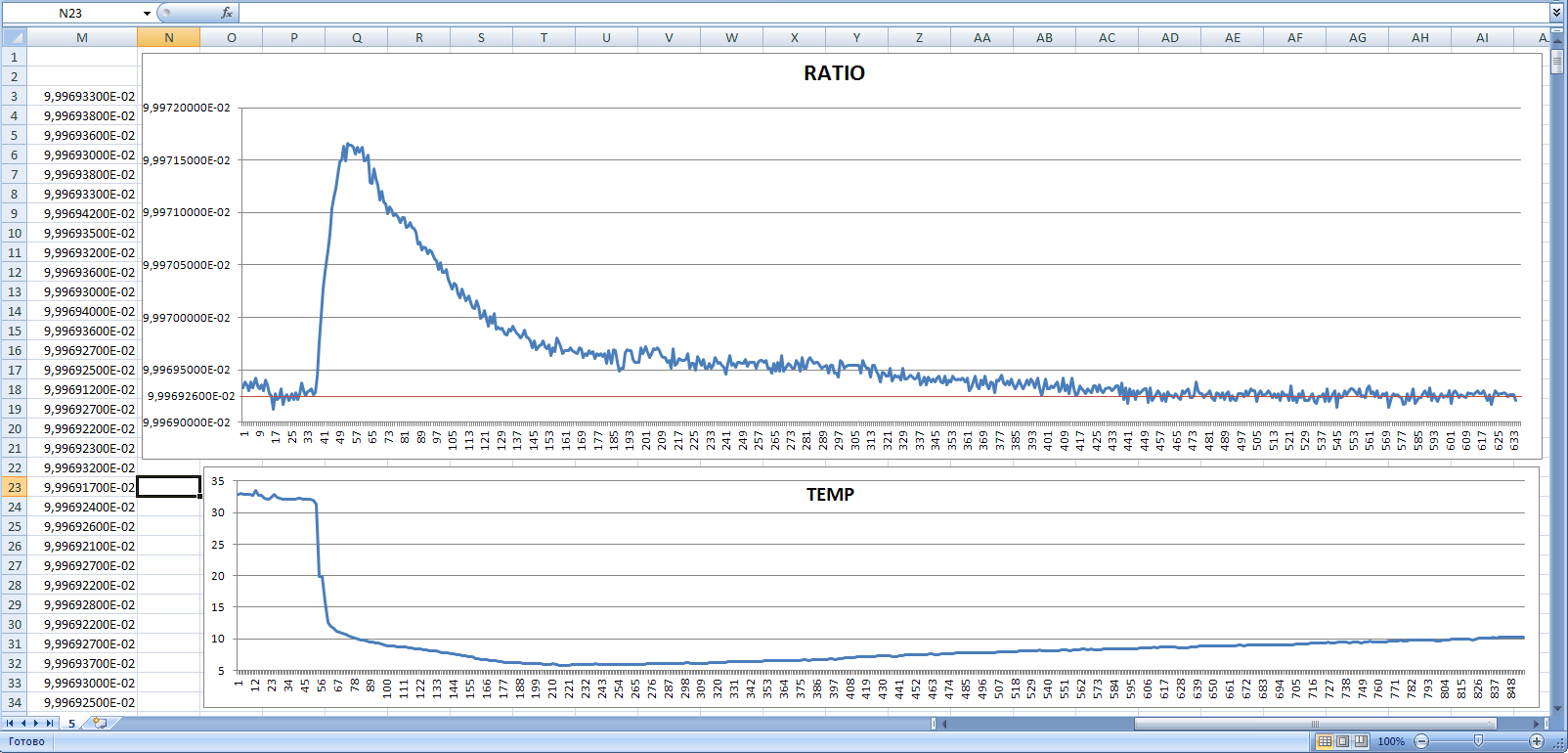The width and height of the screenshot is (1568, 753).
Task: Click the 9,99692600E-02 axis label
Action: [x=191, y=396]
